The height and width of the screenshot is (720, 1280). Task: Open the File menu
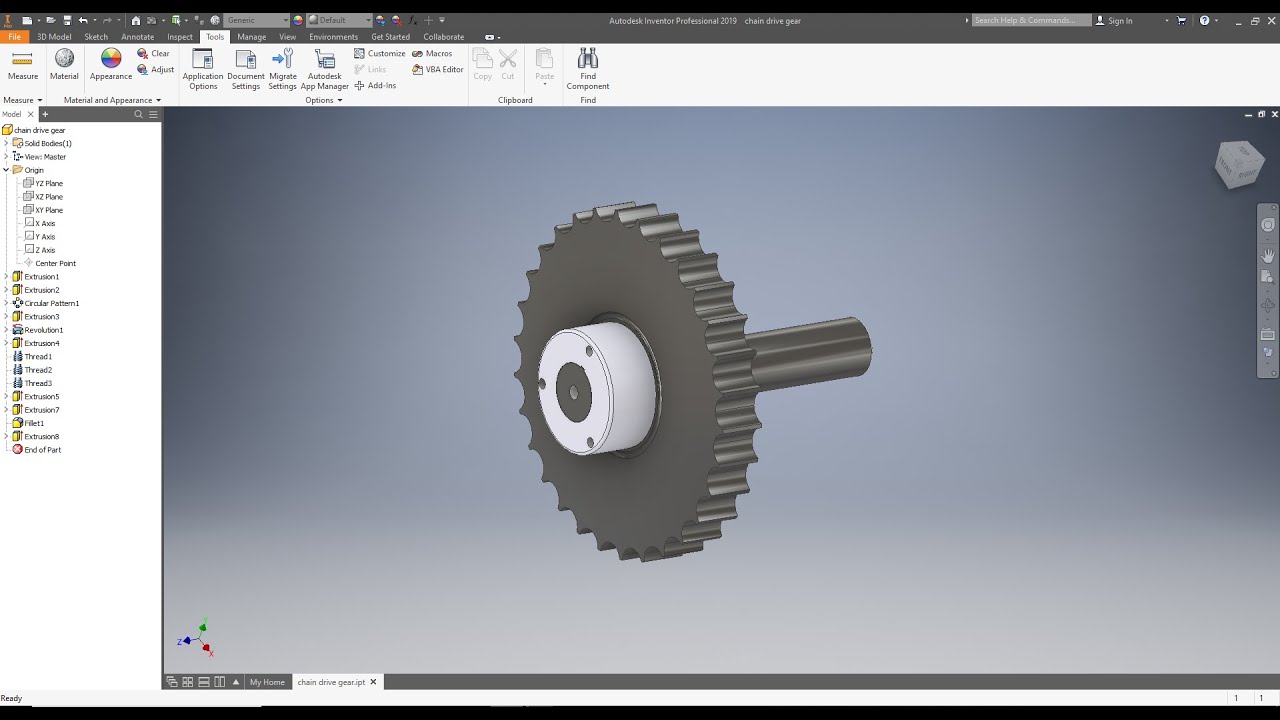pos(15,37)
